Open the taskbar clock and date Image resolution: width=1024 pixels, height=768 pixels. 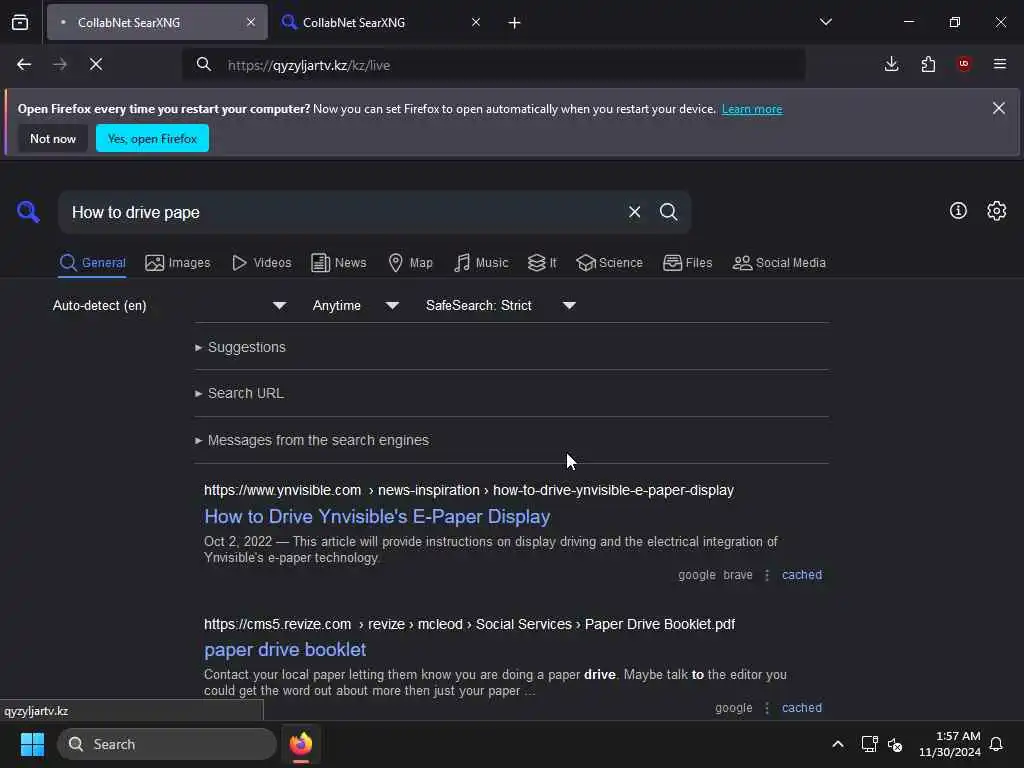[950, 744]
